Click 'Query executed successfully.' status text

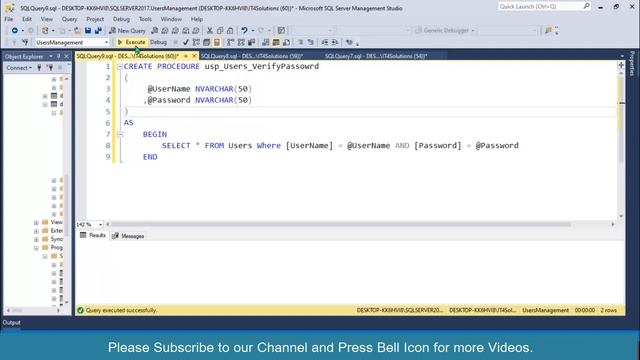pyautogui.click(x=122, y=310)
